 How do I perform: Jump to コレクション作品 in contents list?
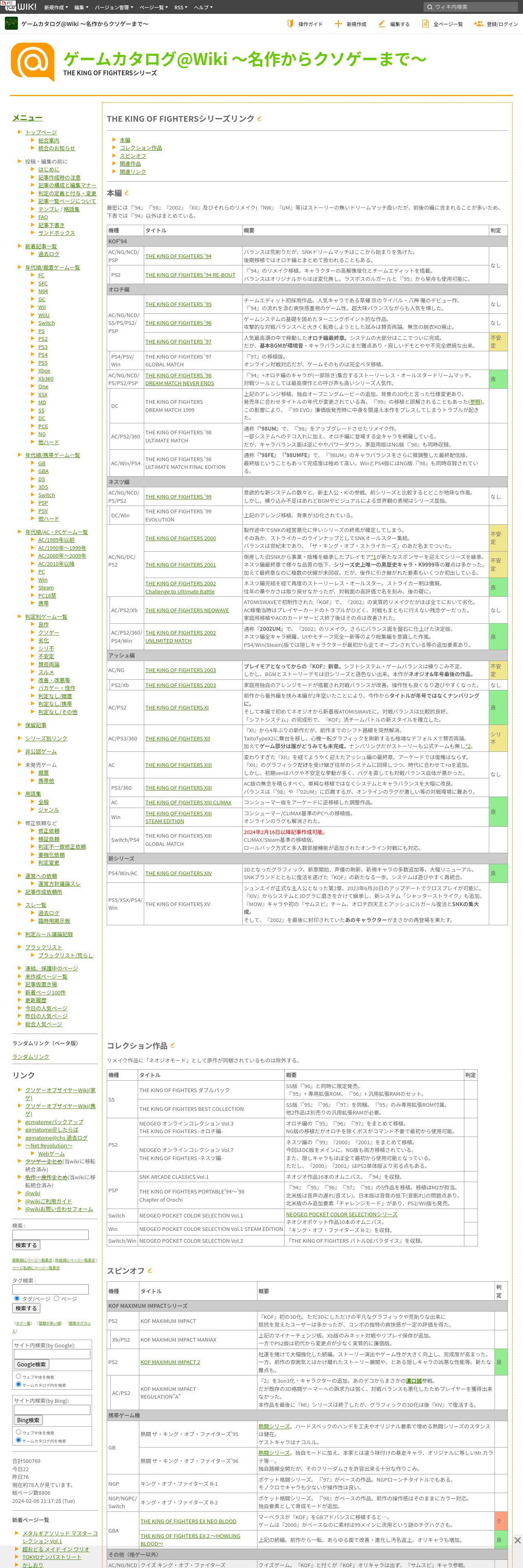(x=141, y=148)
